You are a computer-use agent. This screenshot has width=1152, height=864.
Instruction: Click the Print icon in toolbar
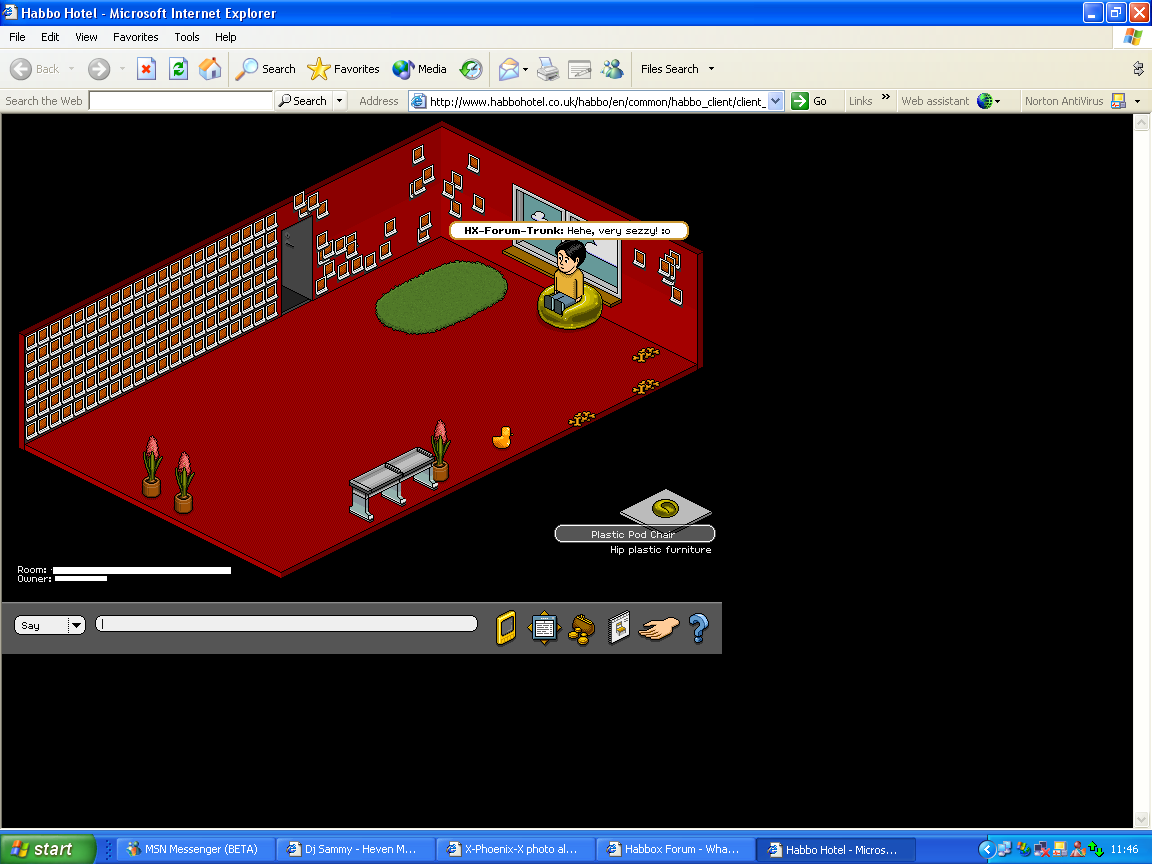coord(547,69)
